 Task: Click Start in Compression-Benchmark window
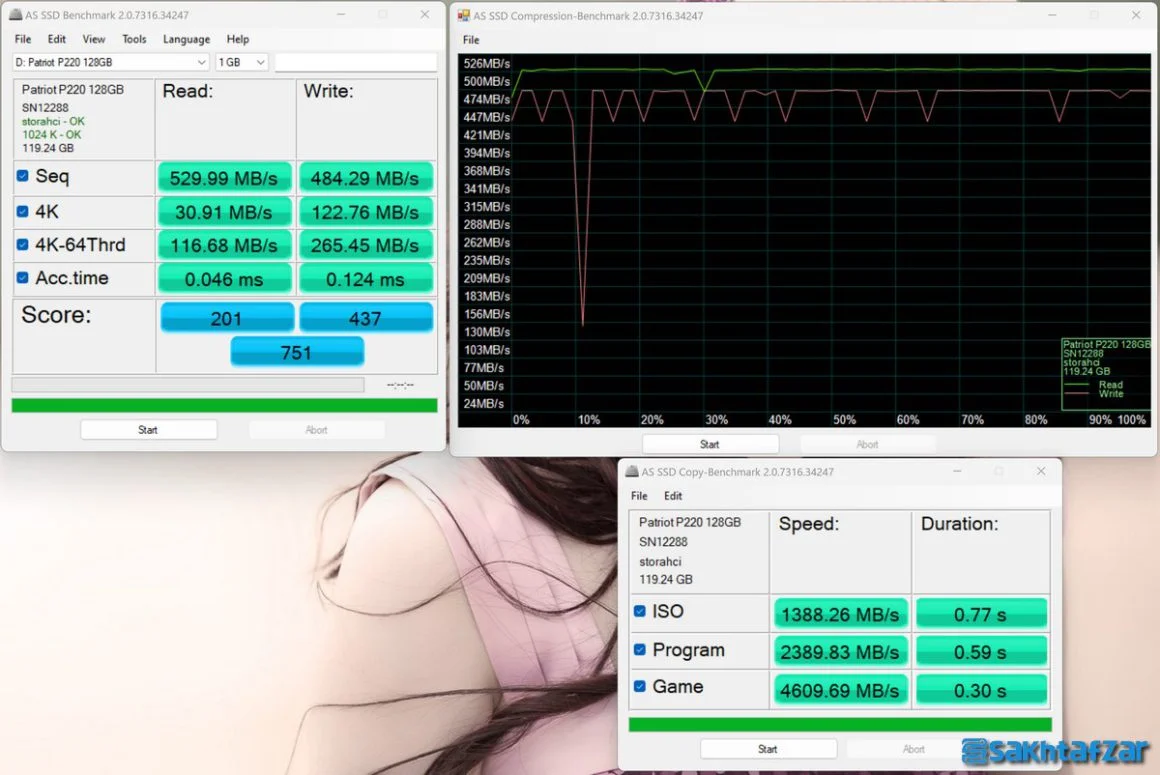point(710,444)
